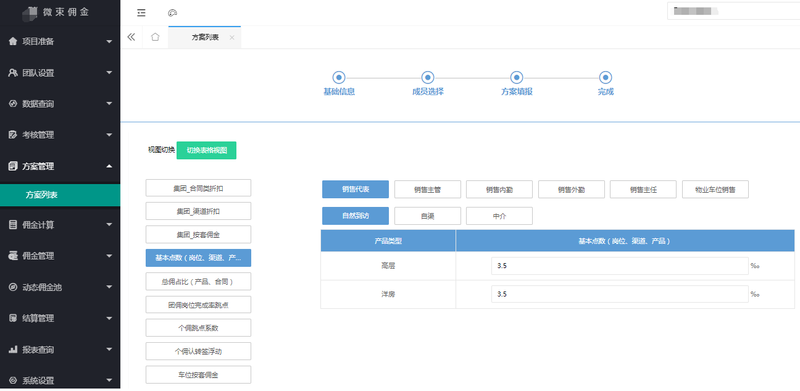
Task: Click the 报表查询 bar chart icon
Action: coord(13,350)
